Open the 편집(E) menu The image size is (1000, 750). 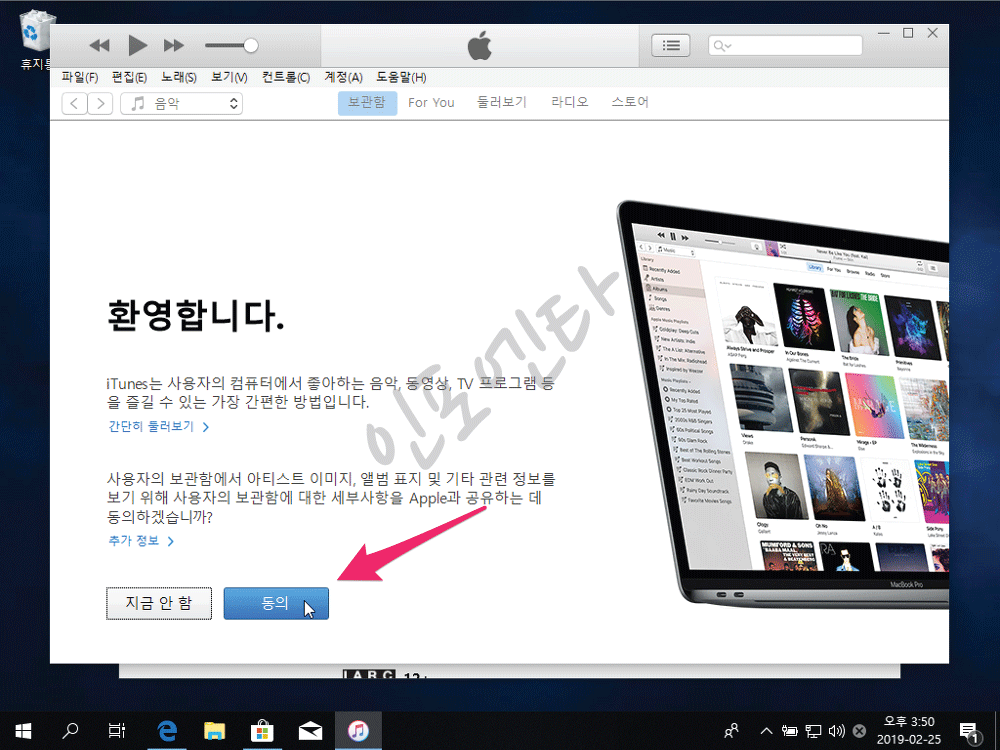tap(129, 77)
